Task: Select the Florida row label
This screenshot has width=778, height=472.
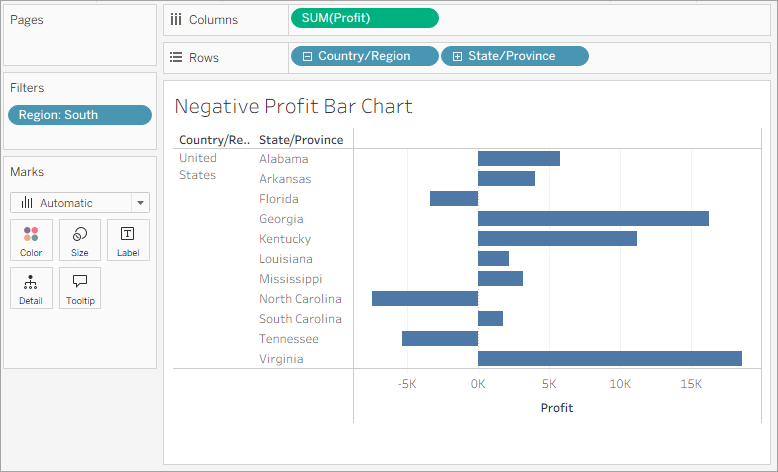Action: click(x=278, y=199)
